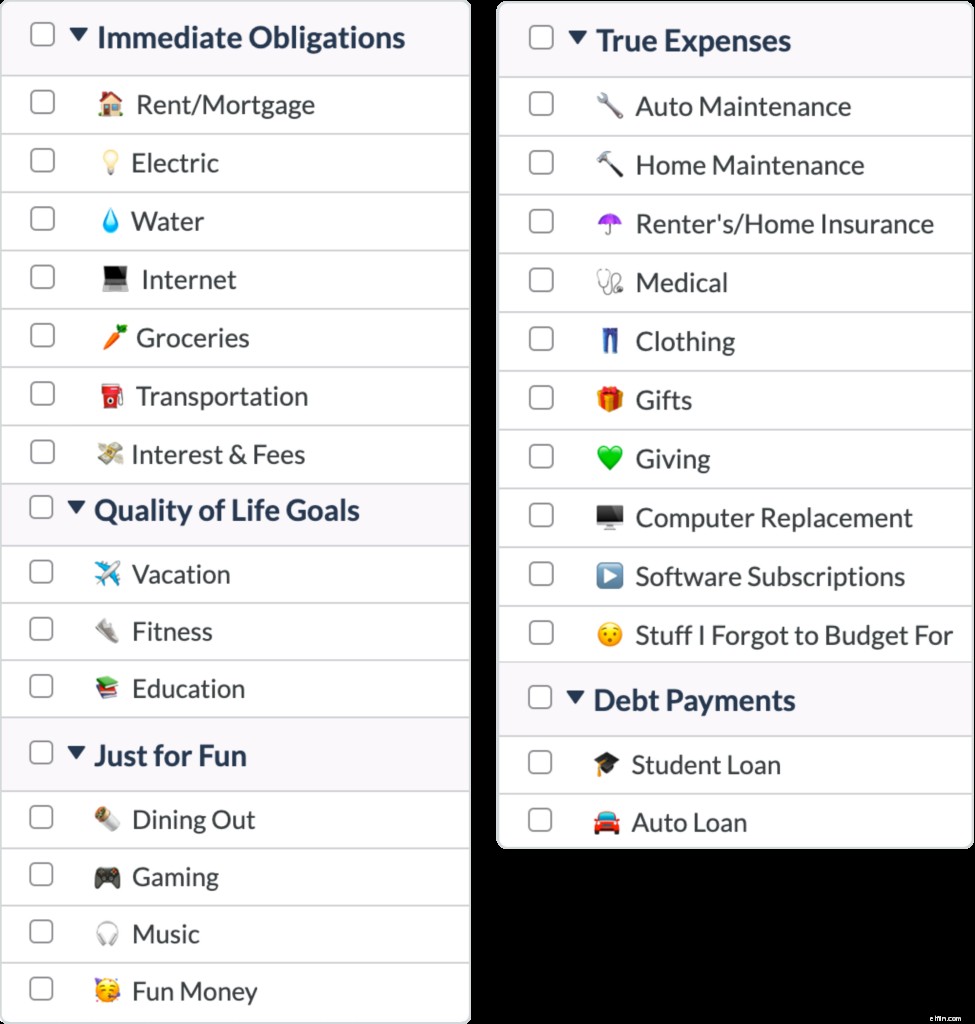Image resolution: width=975 pixels, height=1024 pixels.
Task: Click the stethoscope icon next to Medical
Action: coord(609,282)
